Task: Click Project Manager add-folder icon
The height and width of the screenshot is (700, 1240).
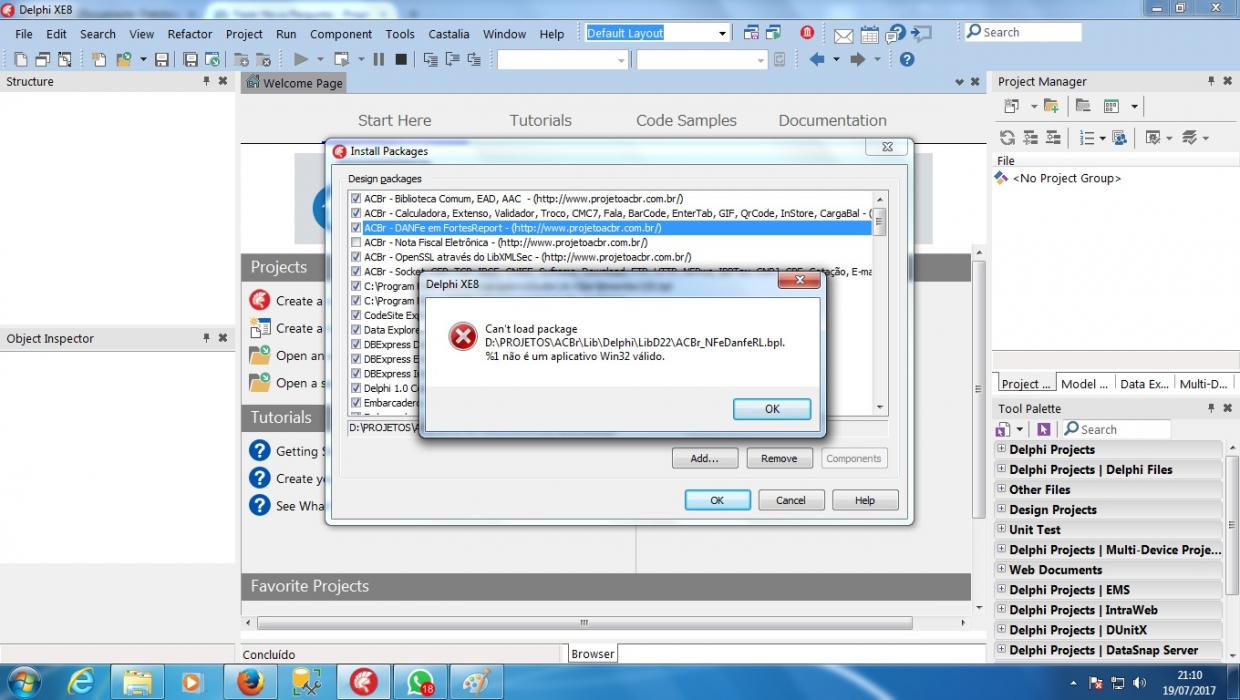Action: click(1050, 106)
